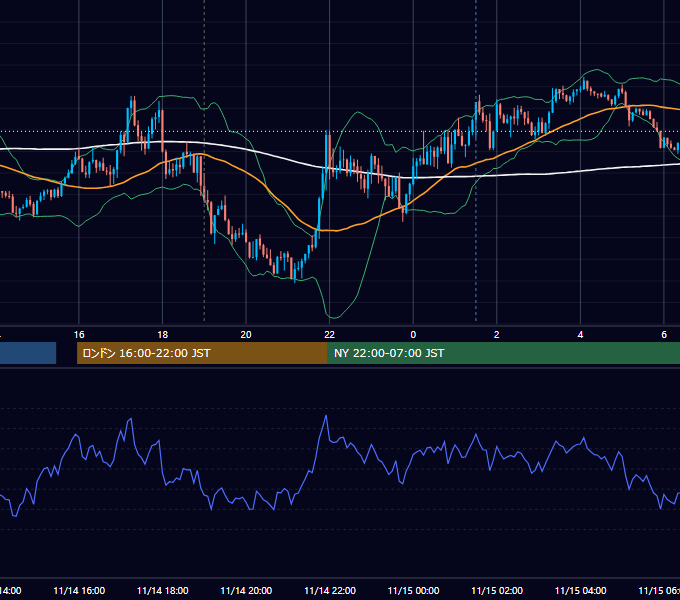Screen dimensions: 680x600
Task: Click the 11/14 20:00 time axis label
Action: (246, 590)
